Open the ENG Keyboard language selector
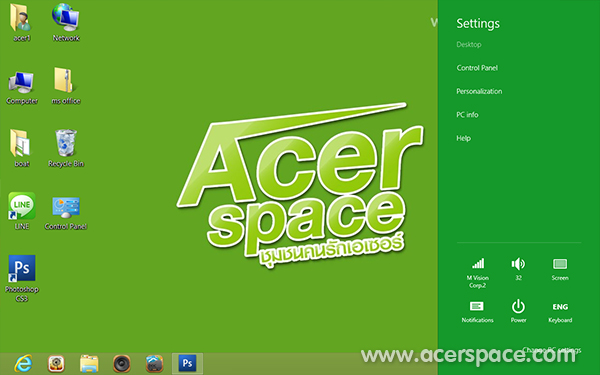 (560, 312)
